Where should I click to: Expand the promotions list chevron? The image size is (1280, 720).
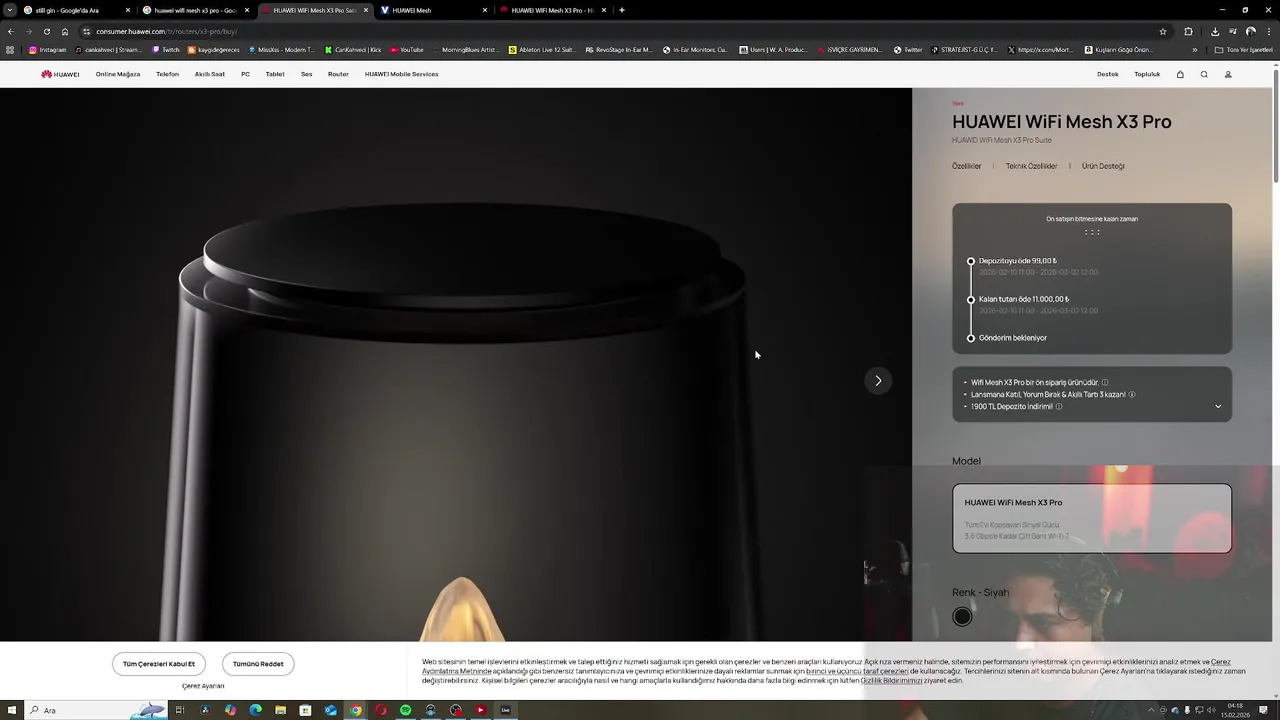point(1218,406)
